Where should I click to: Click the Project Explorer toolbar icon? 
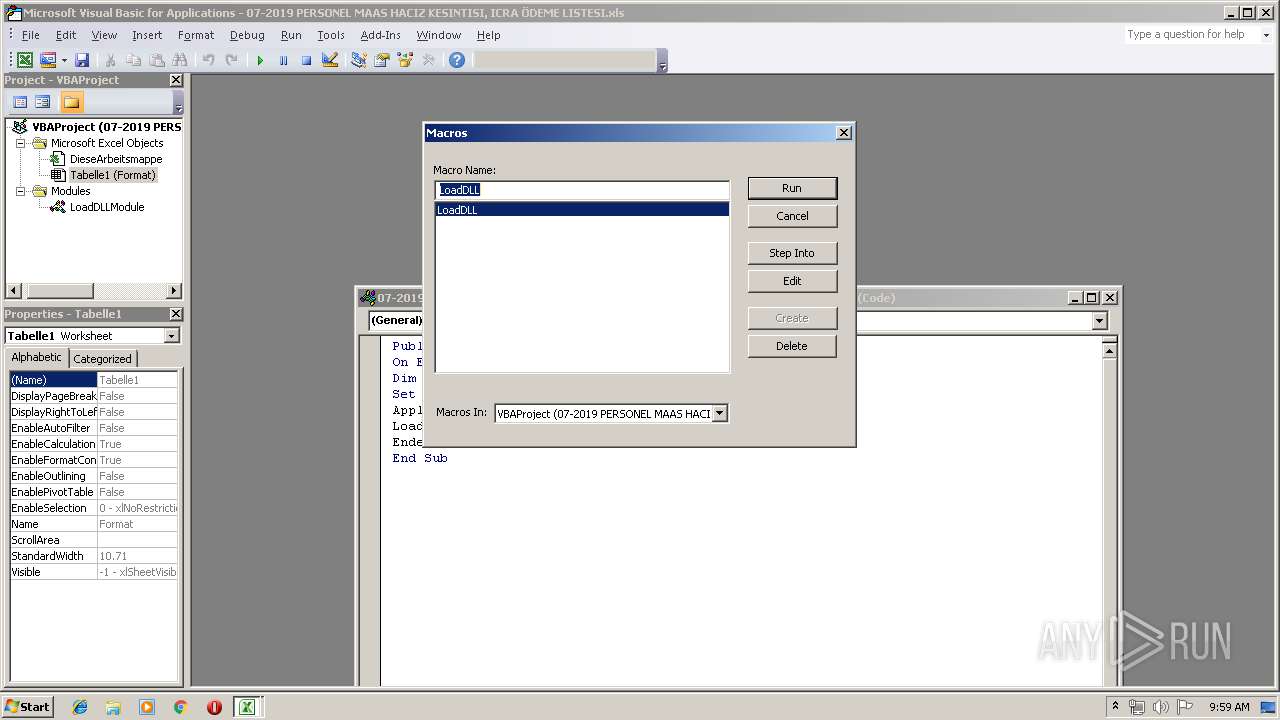click(x=358, y=60)
